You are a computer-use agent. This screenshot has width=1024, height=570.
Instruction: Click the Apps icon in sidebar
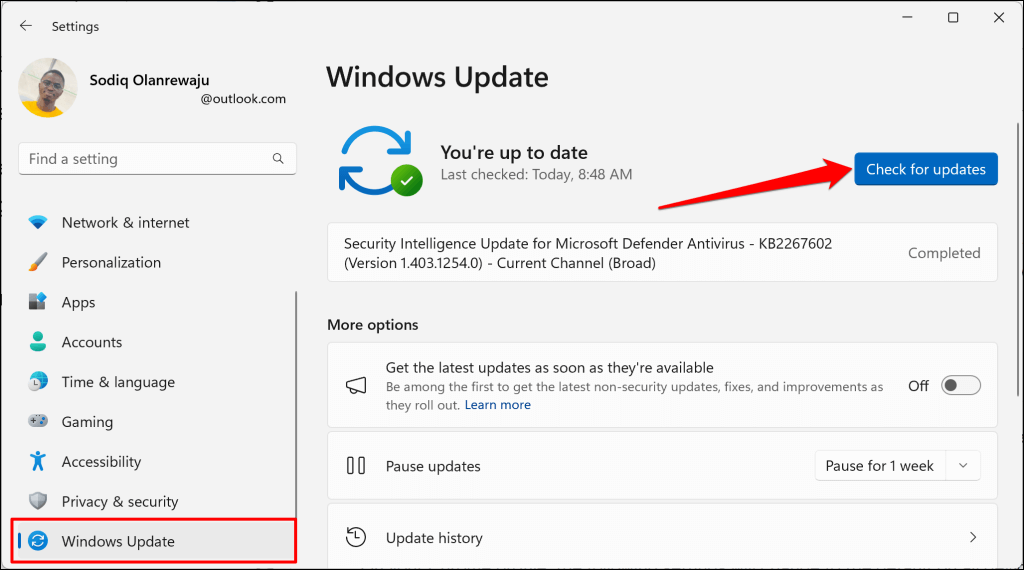coord(38,302)
